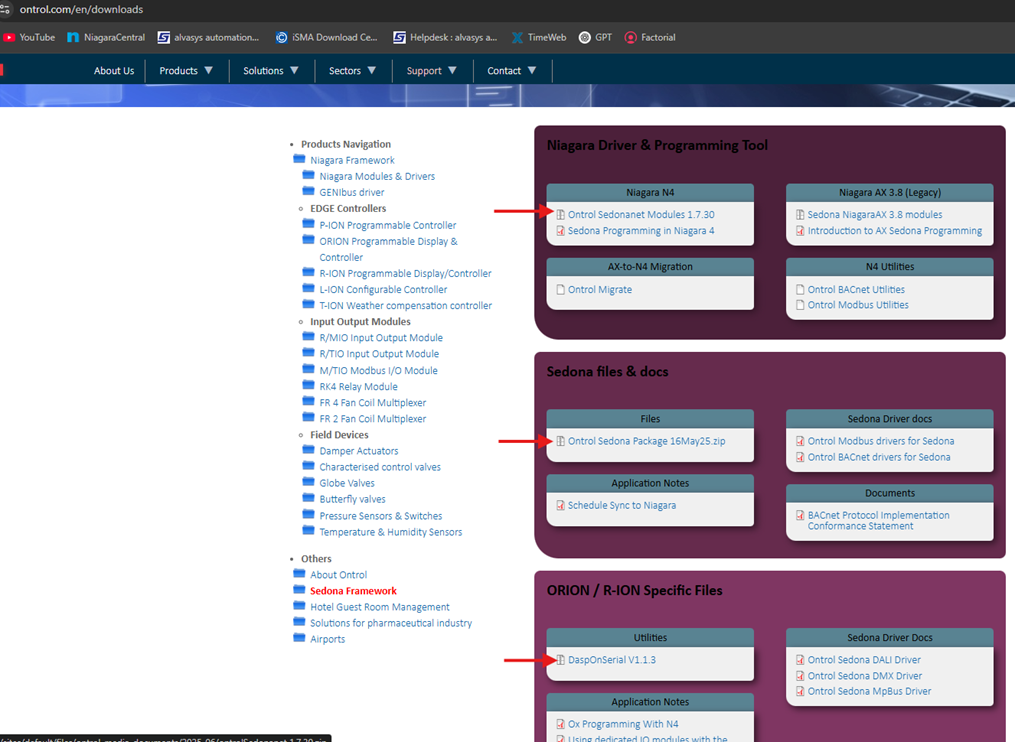Click the folder icon beside Airports
1015x742 pixels.
pyautogui.click(x=299, y=638)
